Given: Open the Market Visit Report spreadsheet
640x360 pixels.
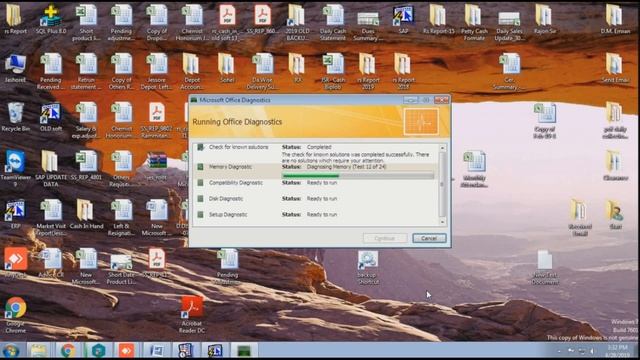Looking at the screenshot, I should coord(51,218).
